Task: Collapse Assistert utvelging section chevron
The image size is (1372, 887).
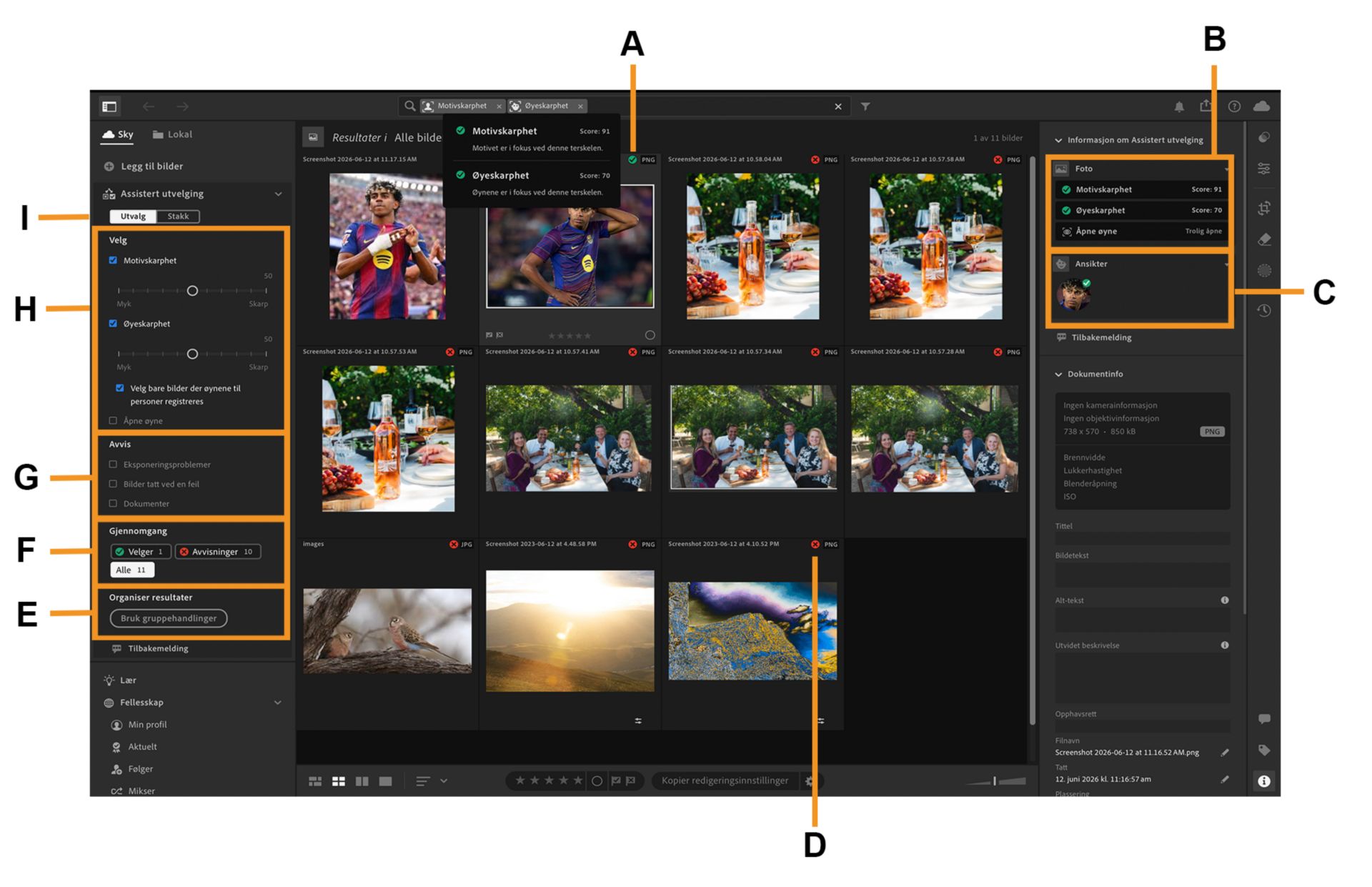Action: tap(278, 194)
